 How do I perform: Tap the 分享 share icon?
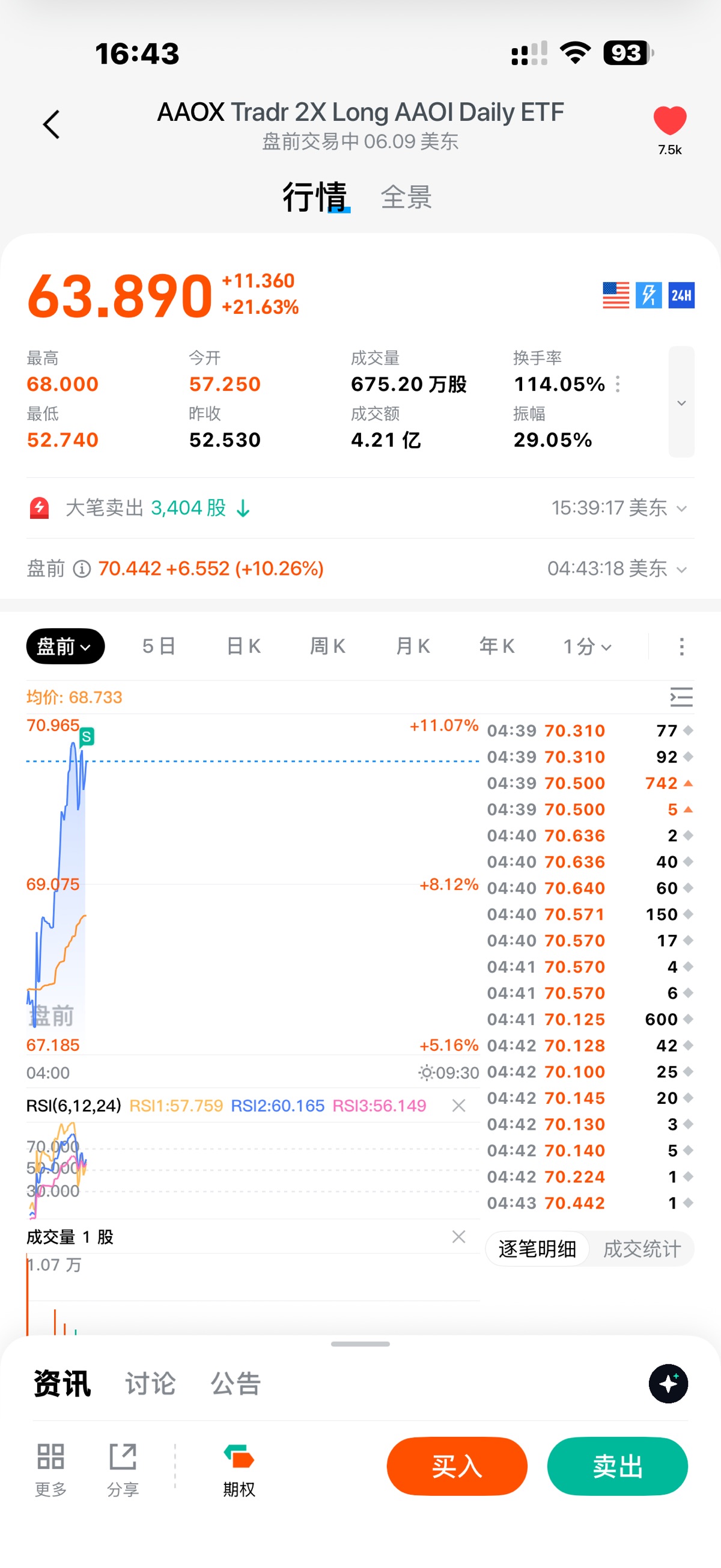click(x=123, y=1469)
